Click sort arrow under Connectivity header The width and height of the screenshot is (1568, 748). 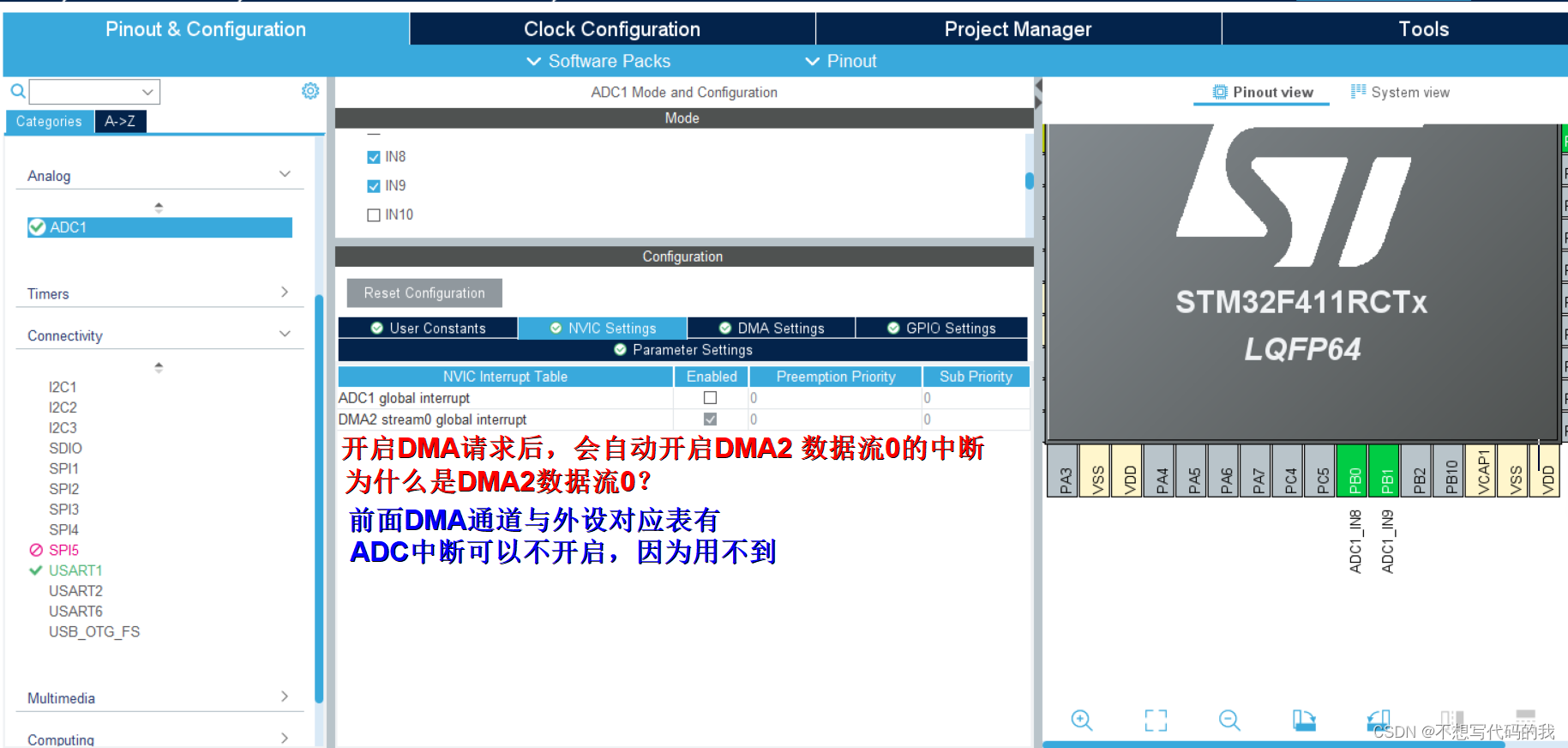(x=159, y=367)
